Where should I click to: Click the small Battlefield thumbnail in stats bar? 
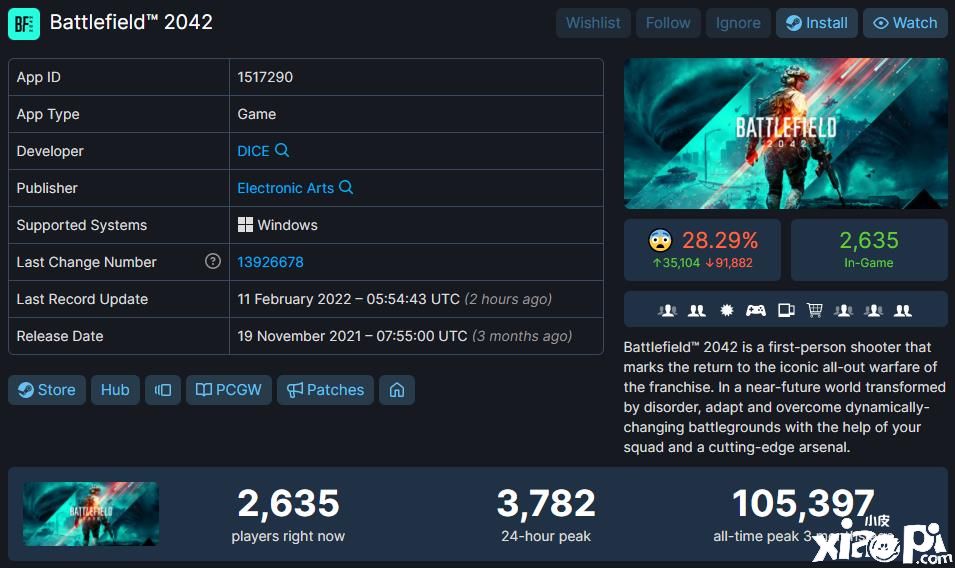point(91,514)
